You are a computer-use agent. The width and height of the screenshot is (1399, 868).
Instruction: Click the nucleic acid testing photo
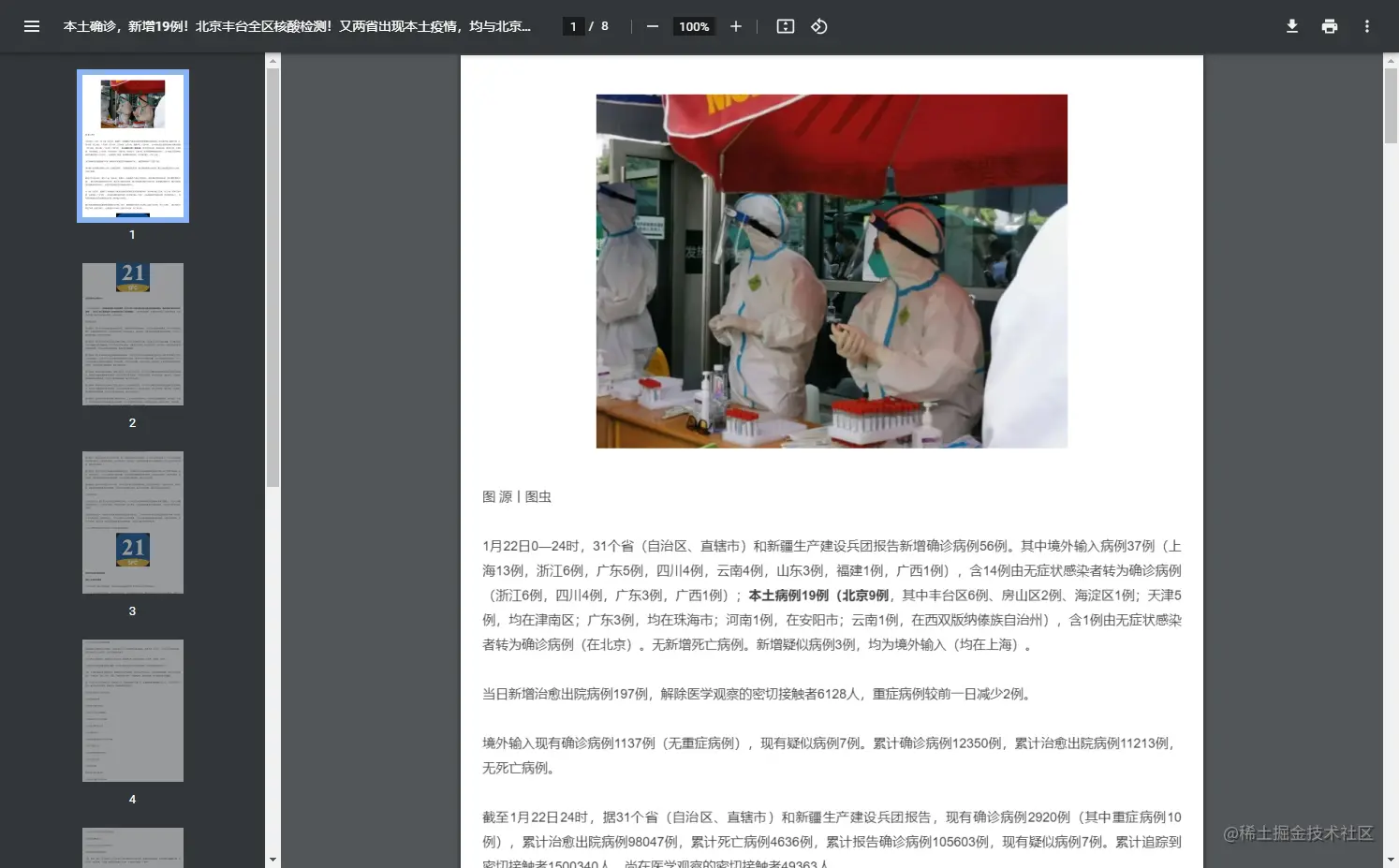pos(832,271)
